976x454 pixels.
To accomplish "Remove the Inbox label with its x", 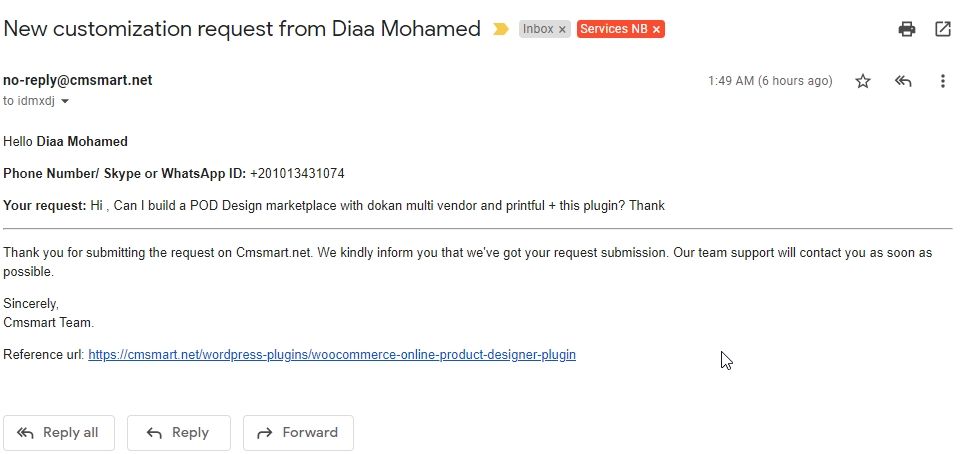I will 562,30.
